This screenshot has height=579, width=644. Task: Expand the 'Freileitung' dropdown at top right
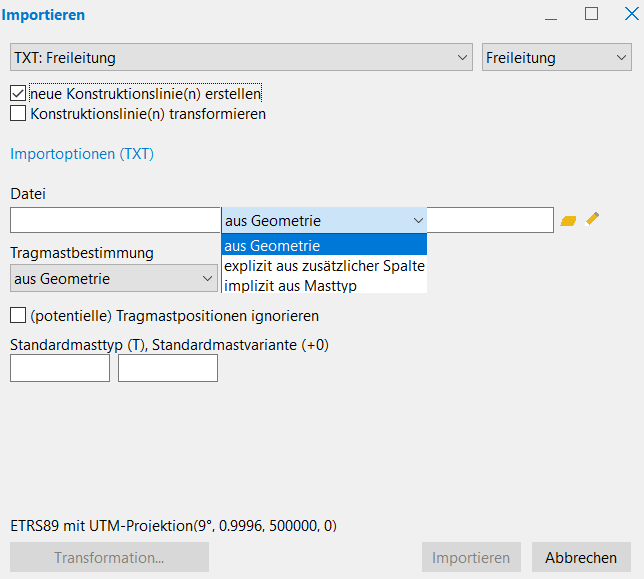coord(556,58)
